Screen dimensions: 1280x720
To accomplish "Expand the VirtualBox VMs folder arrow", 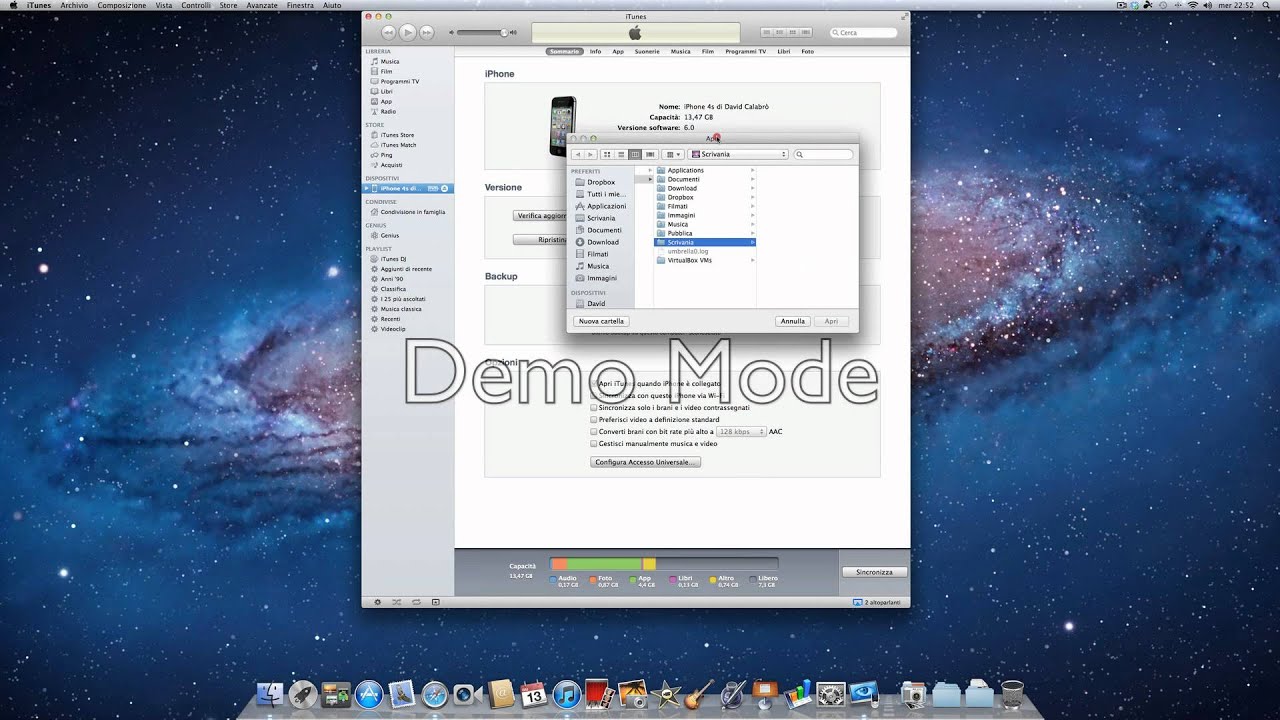I will 752,261.
